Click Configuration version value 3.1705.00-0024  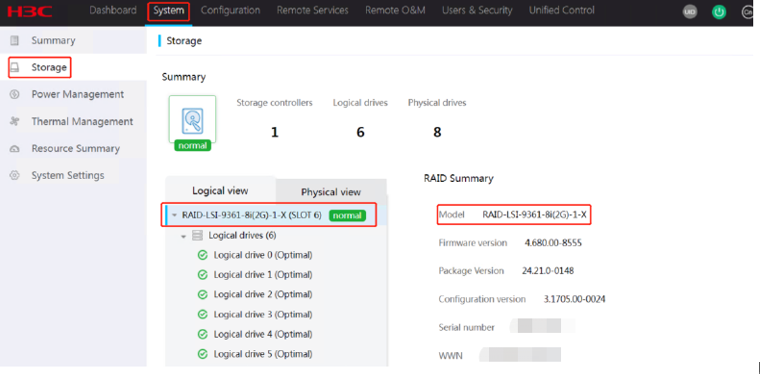coord(574,299)
